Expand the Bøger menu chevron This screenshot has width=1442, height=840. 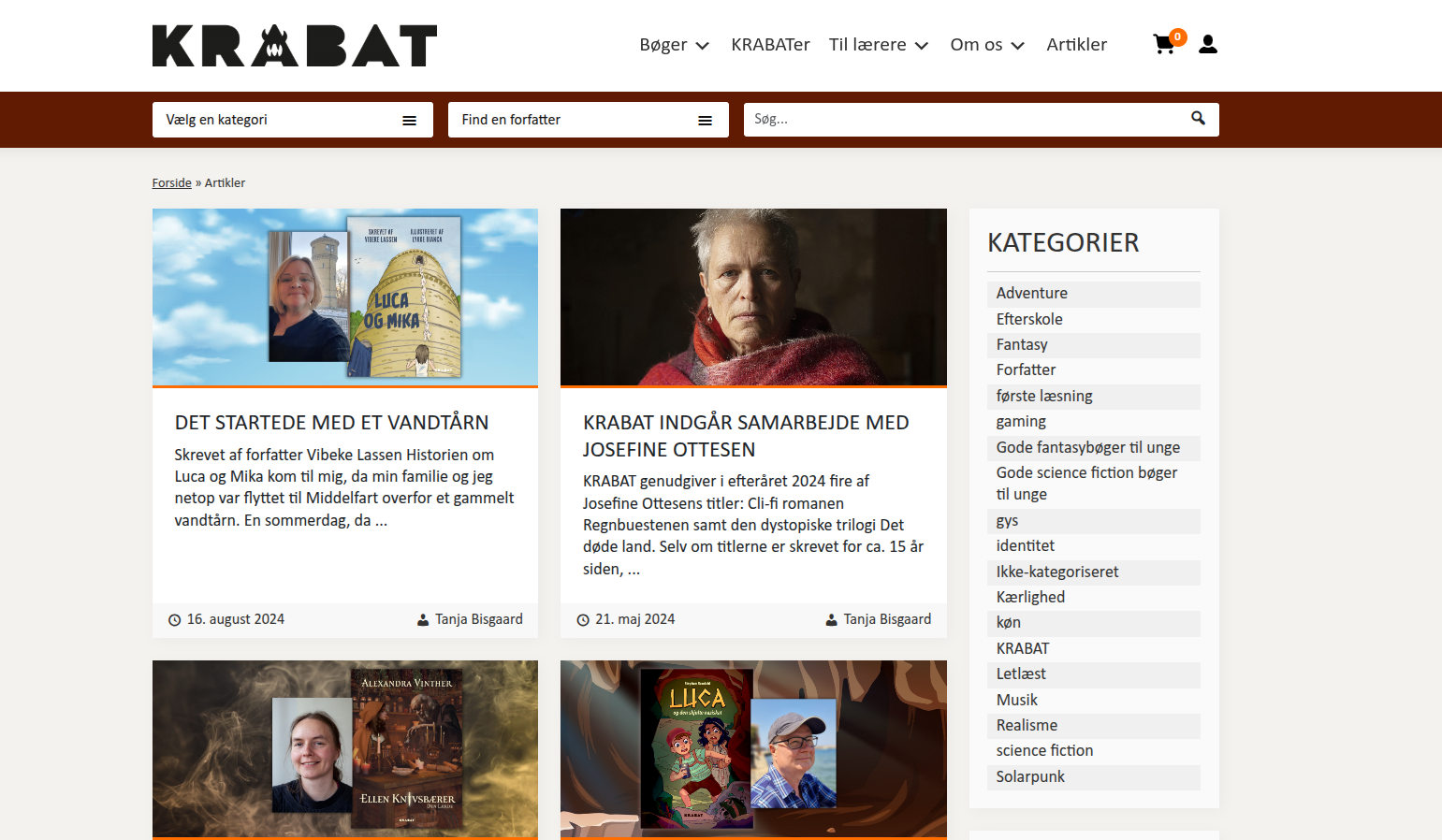[x=703, y=46]
